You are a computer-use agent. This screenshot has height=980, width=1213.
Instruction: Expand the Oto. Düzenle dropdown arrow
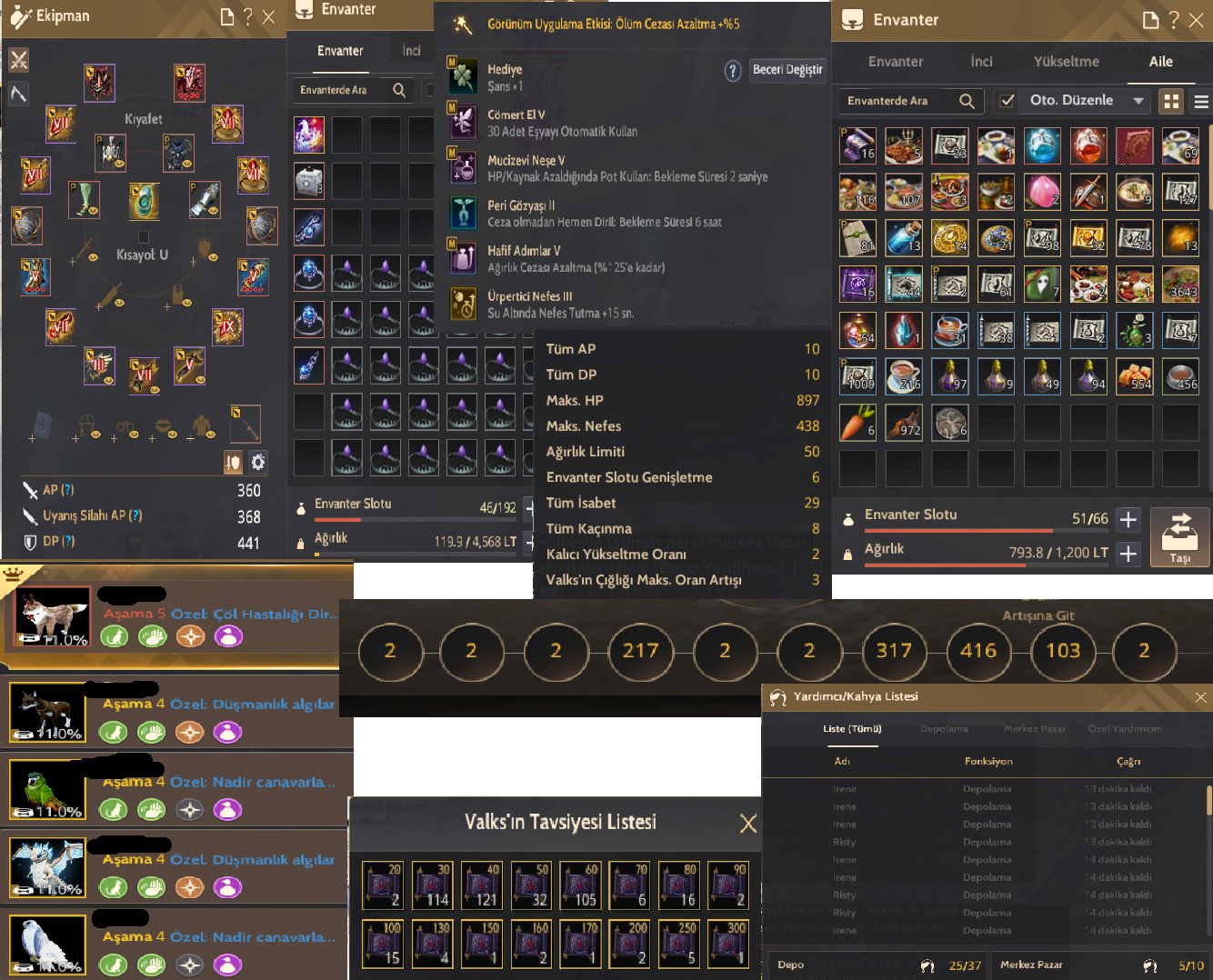point(1138,101)
